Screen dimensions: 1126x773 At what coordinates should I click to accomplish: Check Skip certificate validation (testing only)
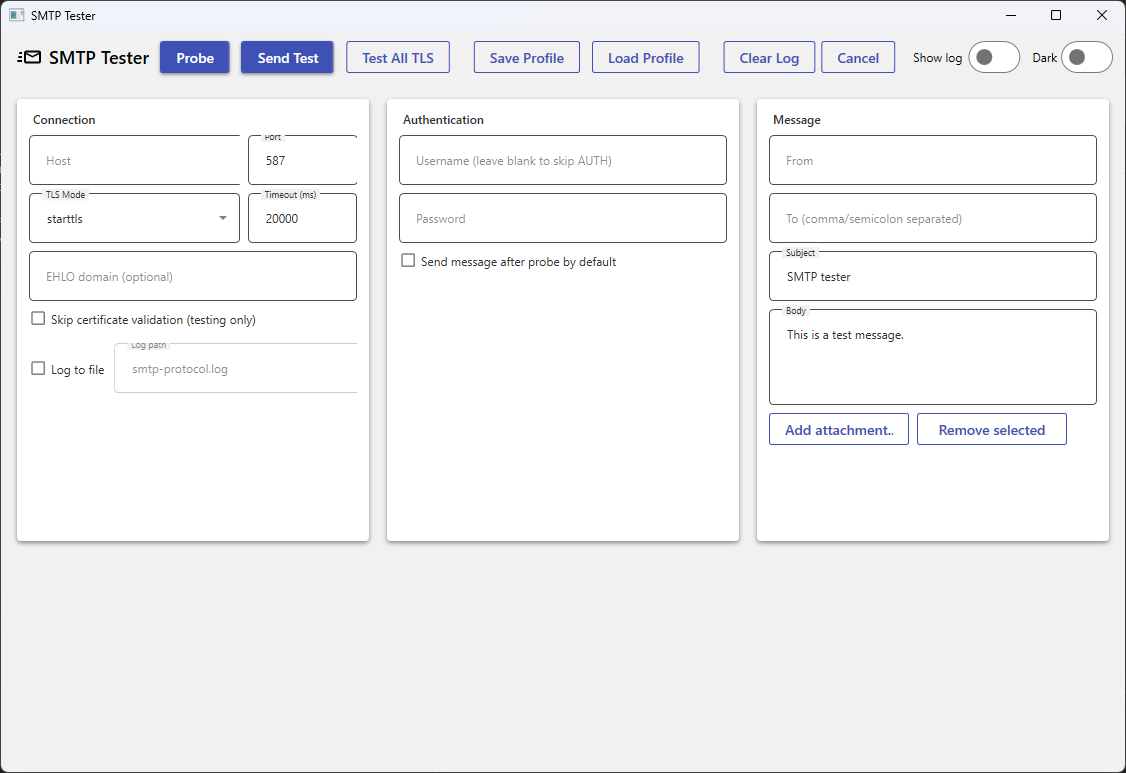38,317
